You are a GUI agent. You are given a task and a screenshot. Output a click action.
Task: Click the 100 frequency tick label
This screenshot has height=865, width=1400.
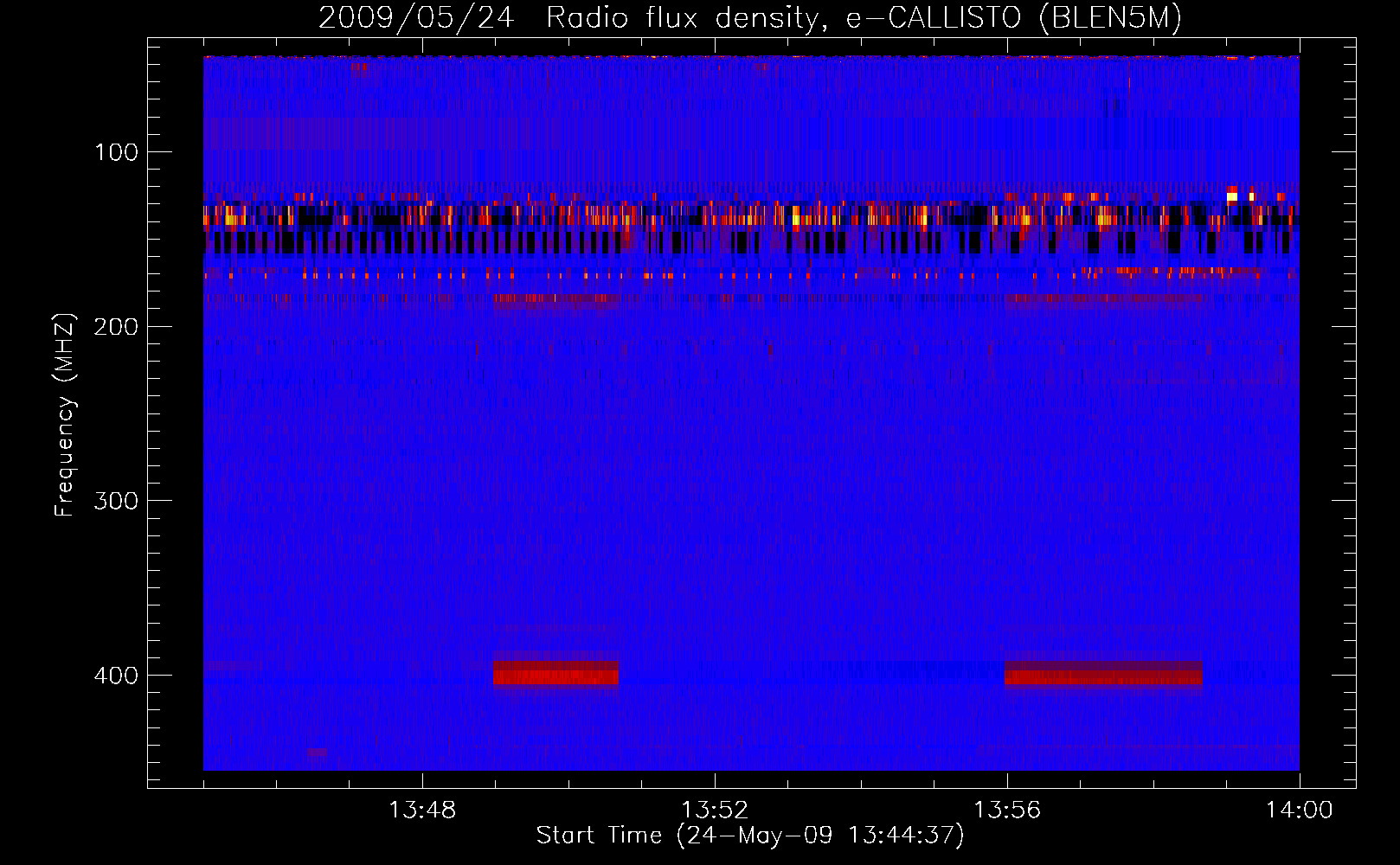pyautogui.click(x=117, y=153)
